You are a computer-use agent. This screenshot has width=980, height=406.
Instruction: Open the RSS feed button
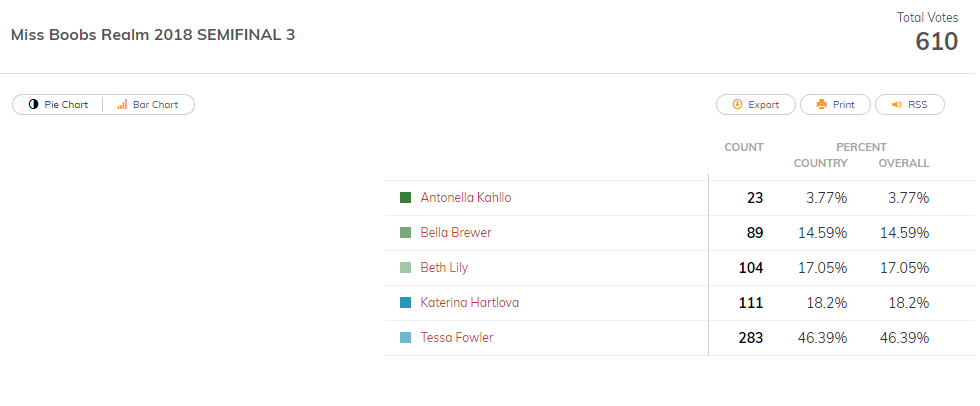(909, 105)
